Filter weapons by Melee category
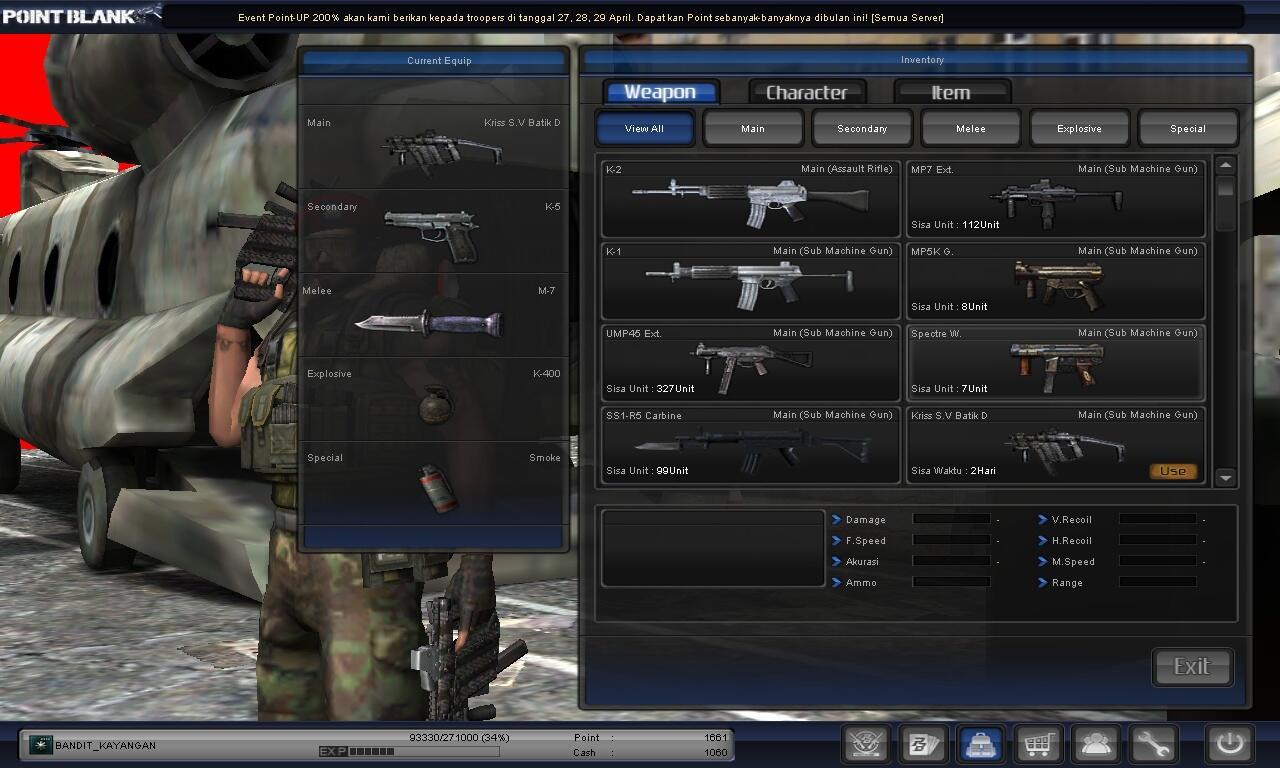1280x768 pixels. click(x=971, y=128)
